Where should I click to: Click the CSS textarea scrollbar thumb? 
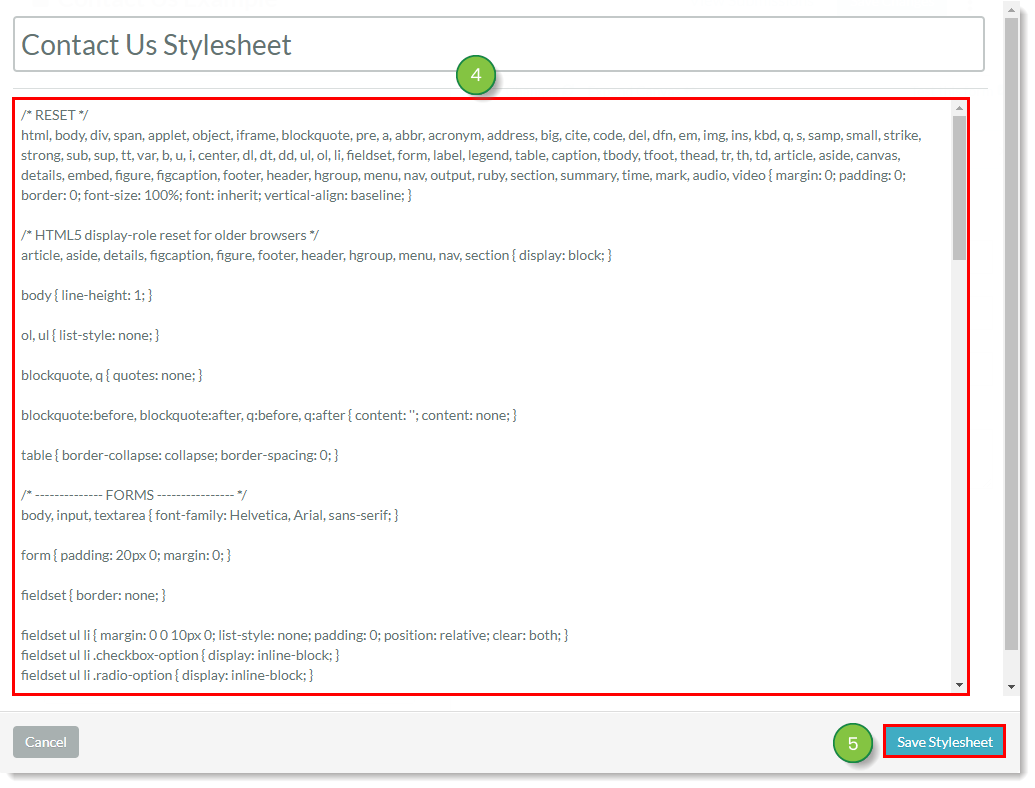(x=959, y=188)
